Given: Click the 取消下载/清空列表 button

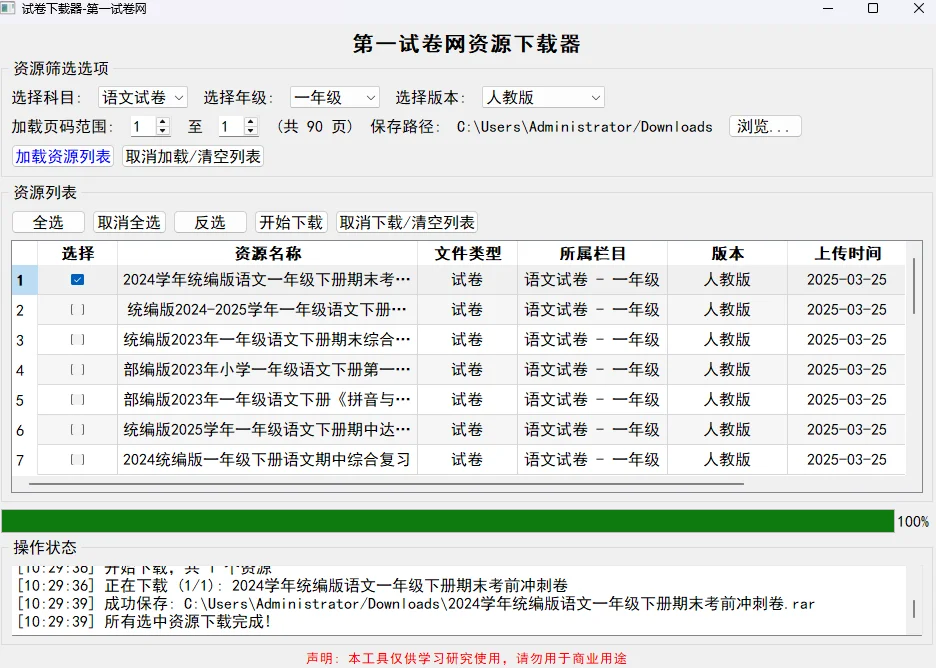Looking at the screenshot, I should point(407,223).
